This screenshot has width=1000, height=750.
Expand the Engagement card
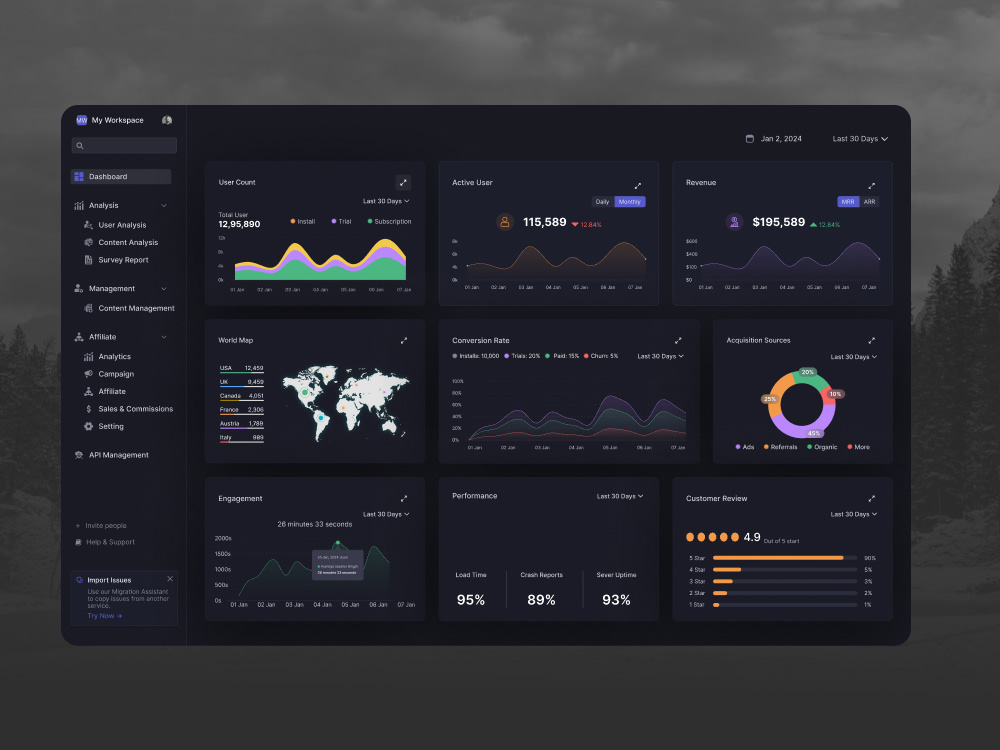[x=404, y=499]
